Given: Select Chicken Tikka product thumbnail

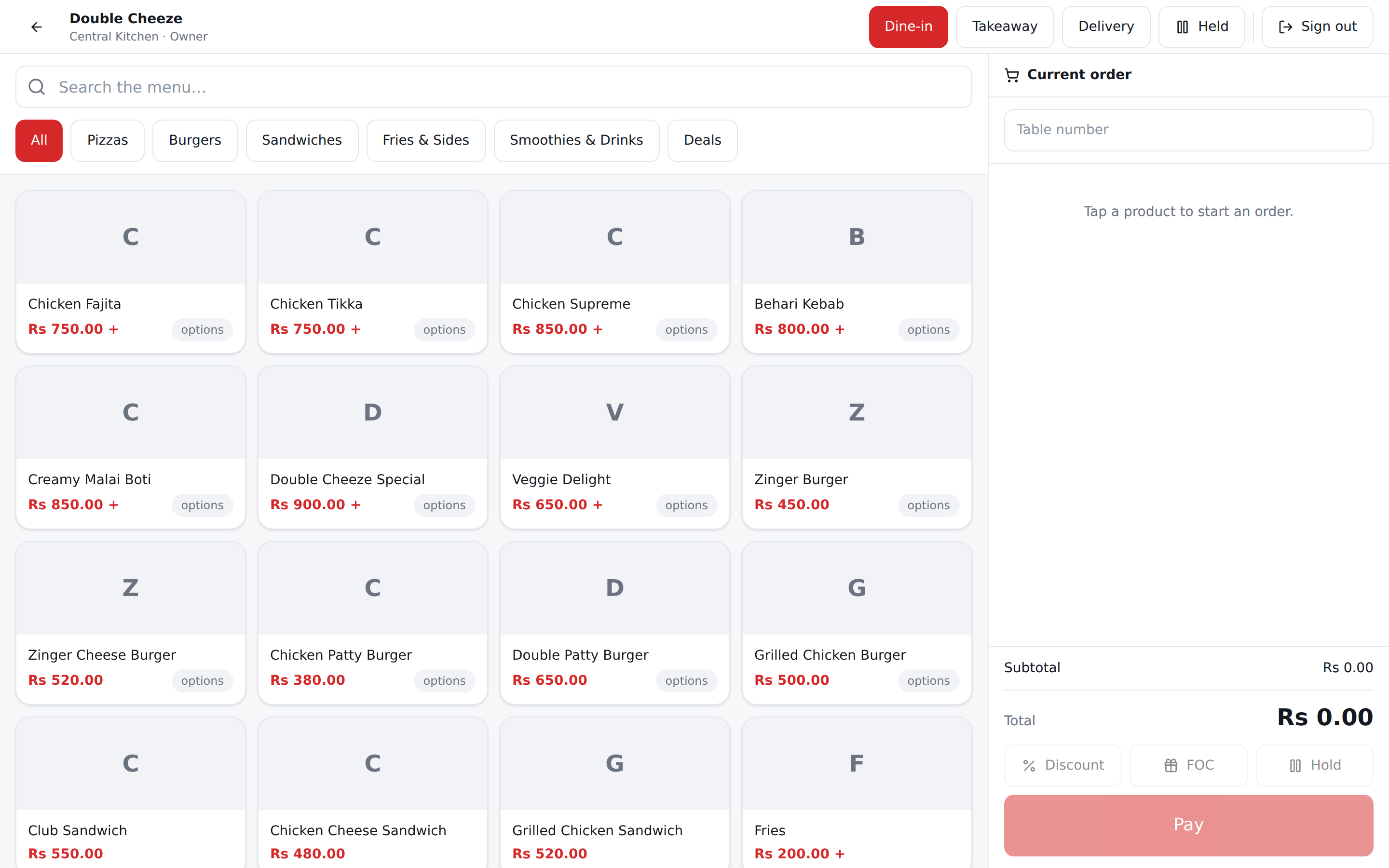Looking at the screenshot, I should click(x=373, y=237).
